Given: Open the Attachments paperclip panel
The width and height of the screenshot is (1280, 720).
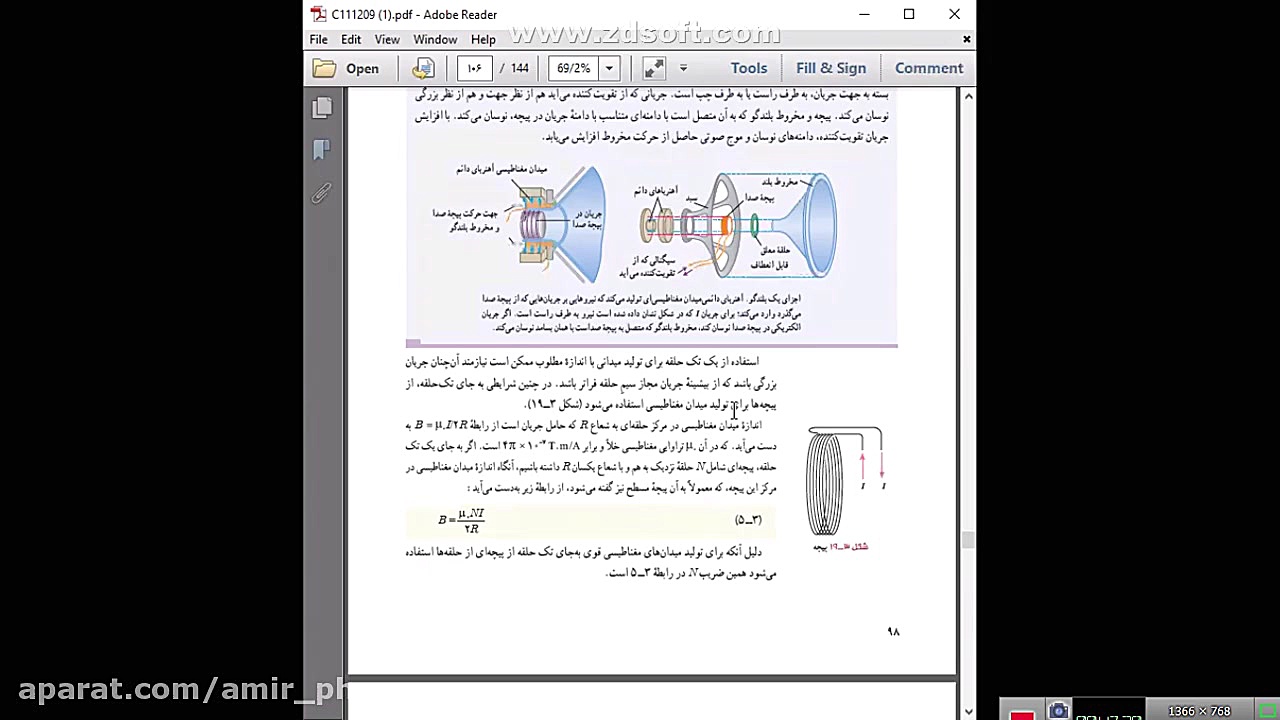Looking at the screenshot, I should click(322, 193).
